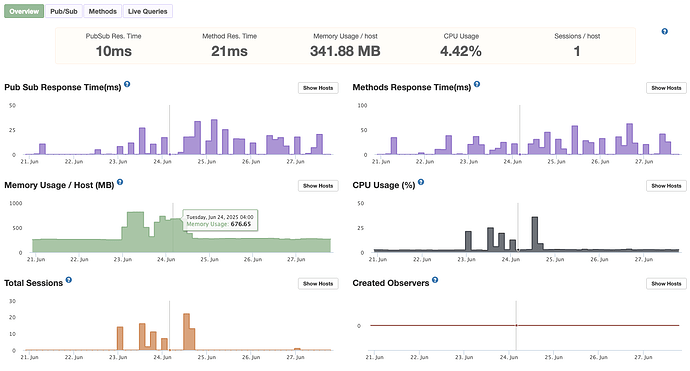
Task: Open help for Methods Response Time
Action: [477, 84]
